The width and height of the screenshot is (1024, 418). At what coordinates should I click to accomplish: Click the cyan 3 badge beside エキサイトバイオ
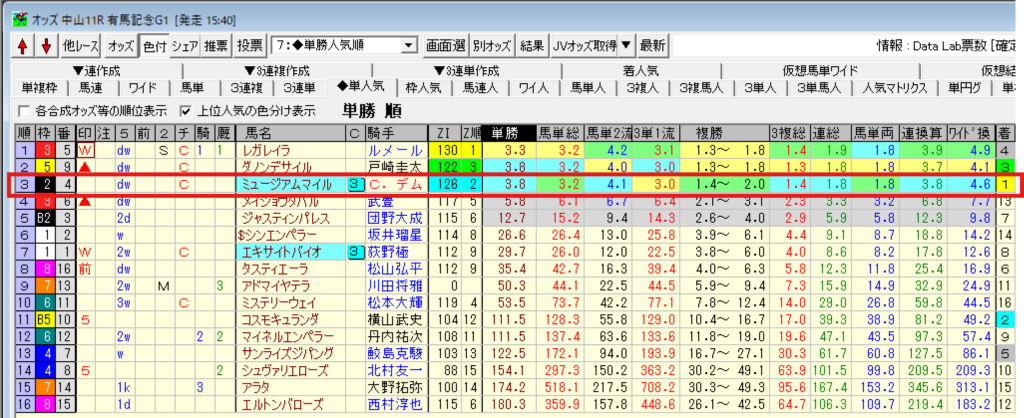pos(355,252)
